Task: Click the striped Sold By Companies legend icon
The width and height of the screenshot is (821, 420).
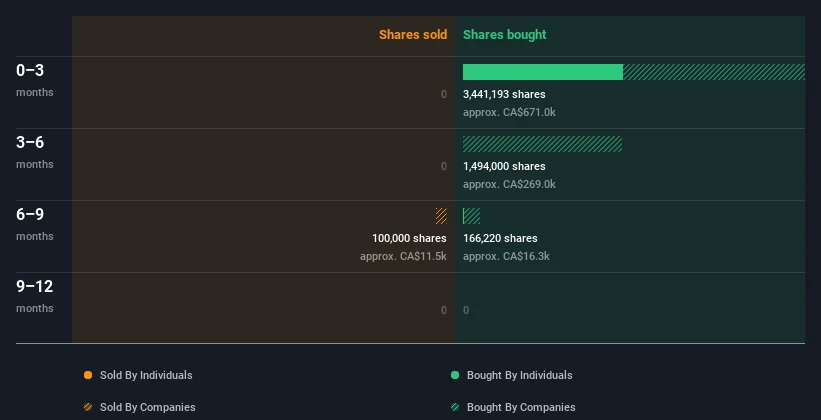Action: [x=88, y=408]
